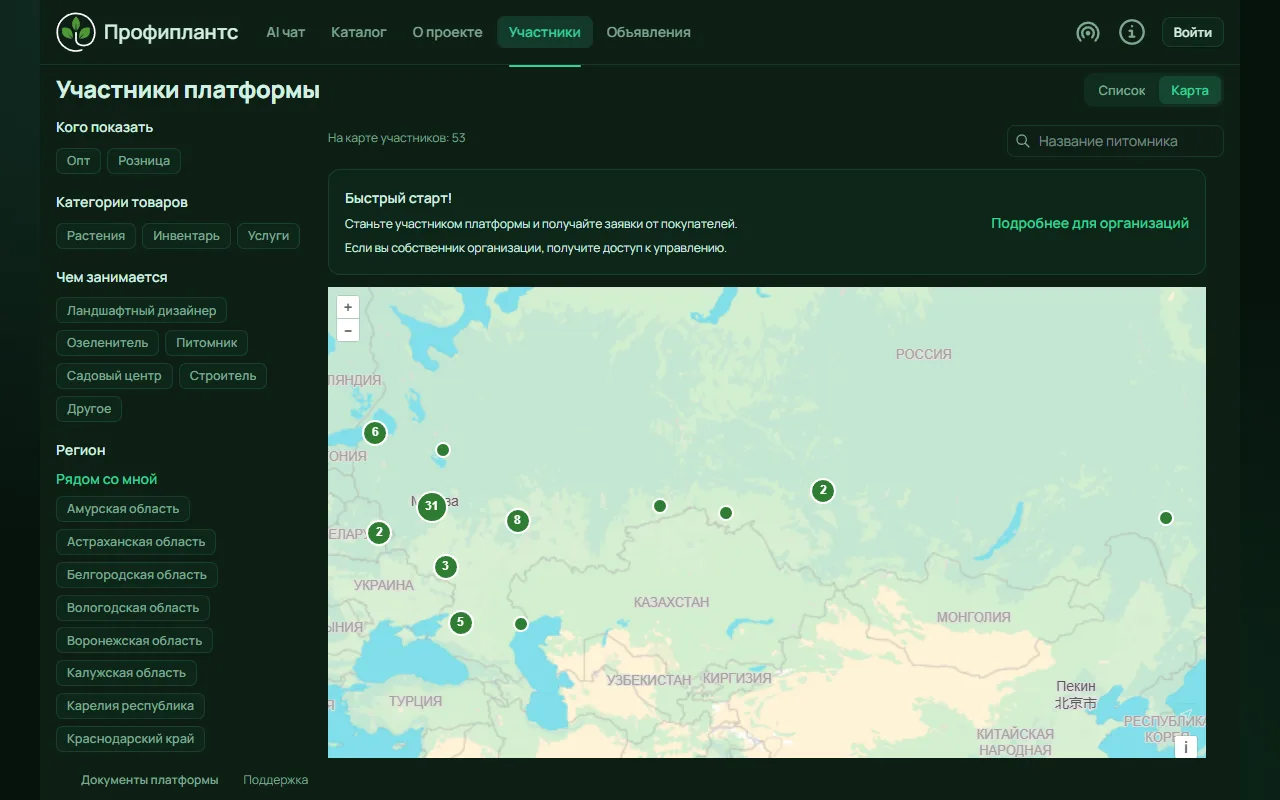Click the Рядом со мной link
The image size is (1280, 800).
107,479
